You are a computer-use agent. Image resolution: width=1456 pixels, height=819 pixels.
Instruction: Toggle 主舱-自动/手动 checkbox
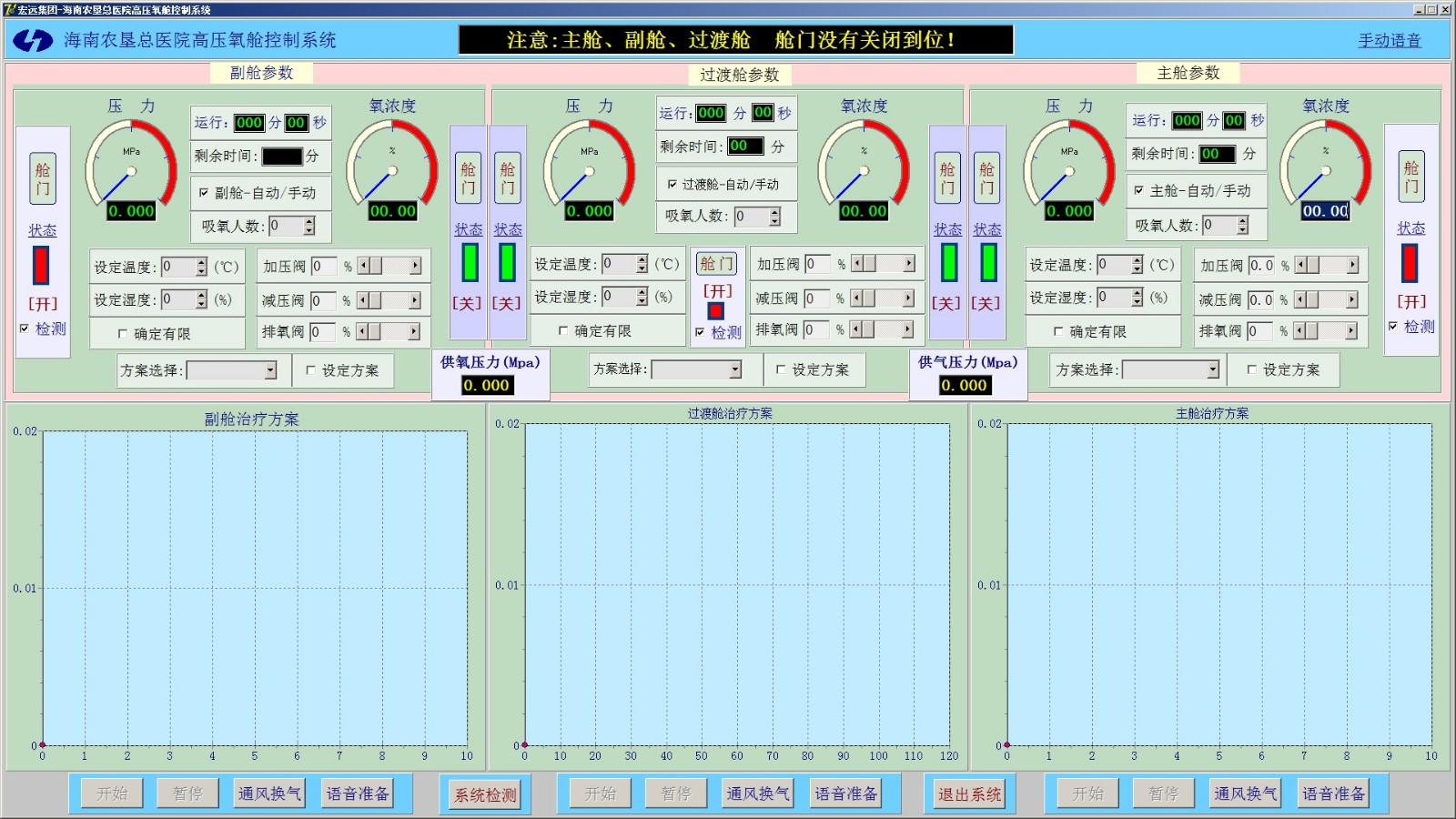[x=1138, y=190]
